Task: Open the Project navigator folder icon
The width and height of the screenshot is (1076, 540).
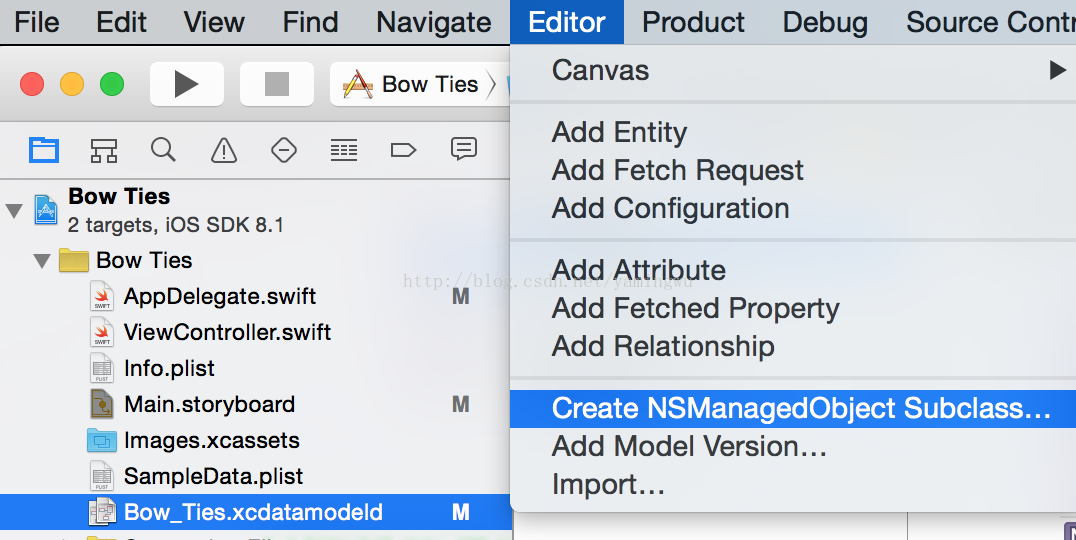Action: [44, 150]
